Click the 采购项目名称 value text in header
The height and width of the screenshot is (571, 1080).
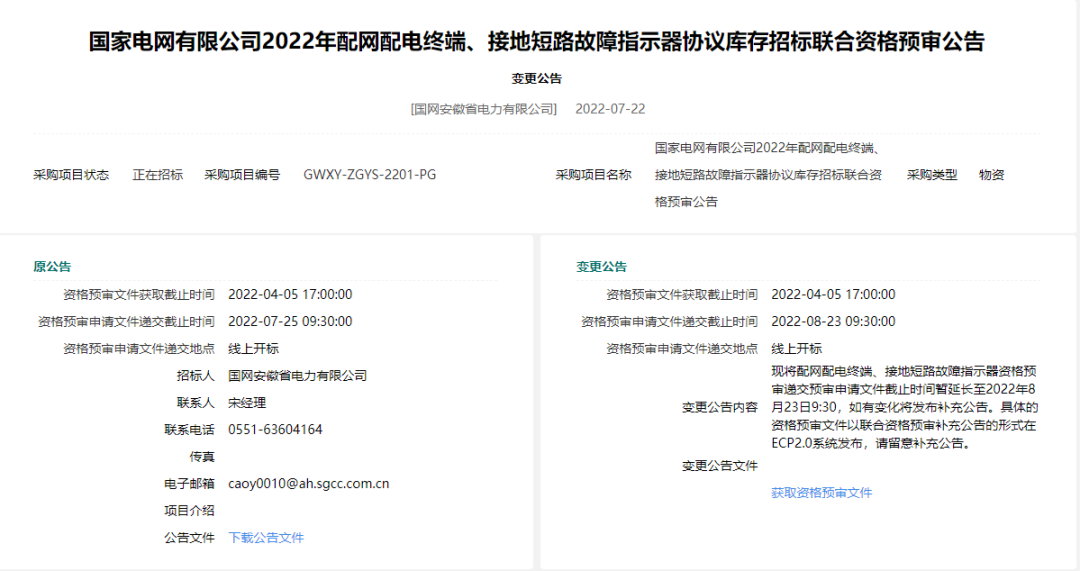click(768, 174)
